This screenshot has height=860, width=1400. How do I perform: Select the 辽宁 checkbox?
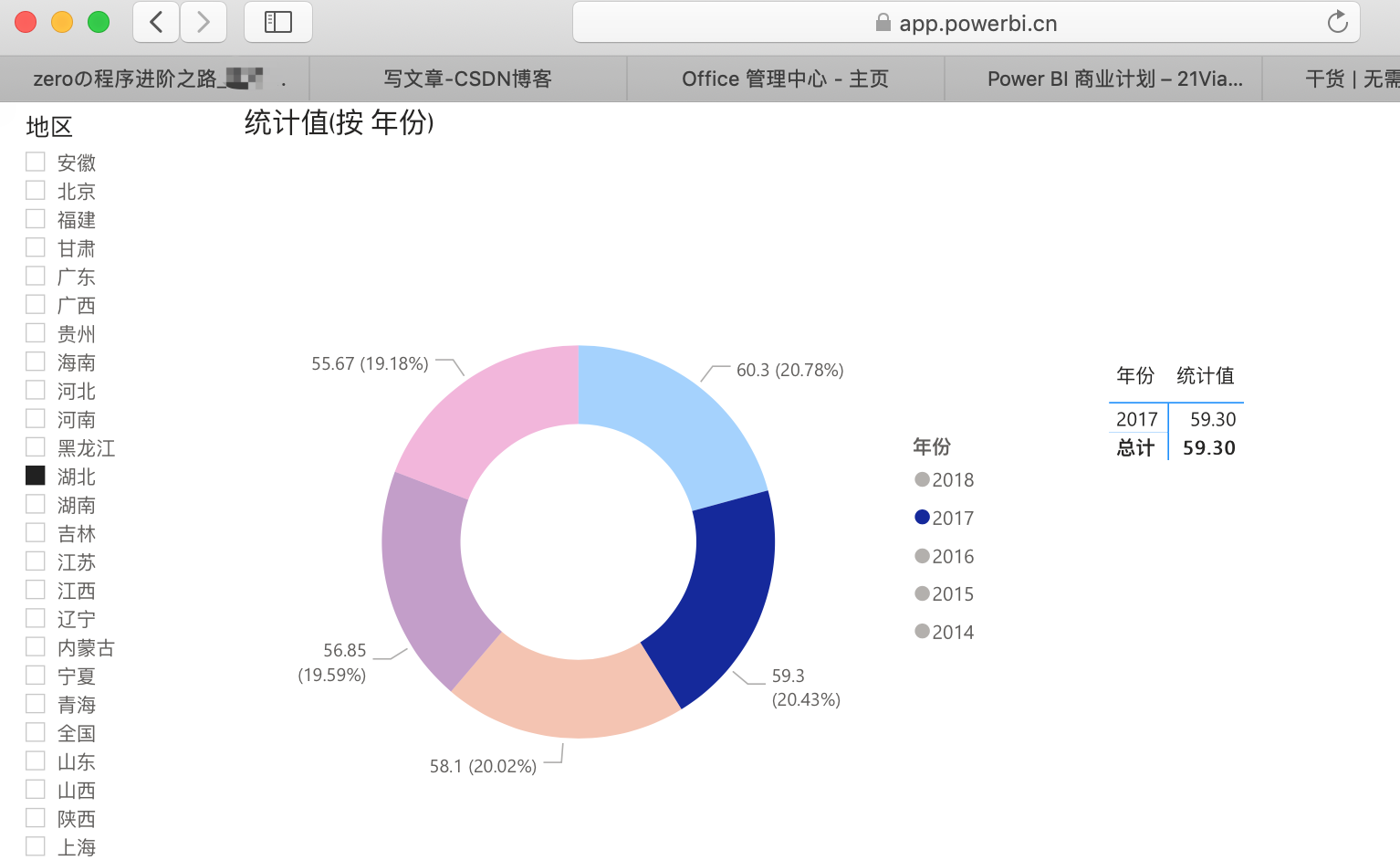[36, 618]
